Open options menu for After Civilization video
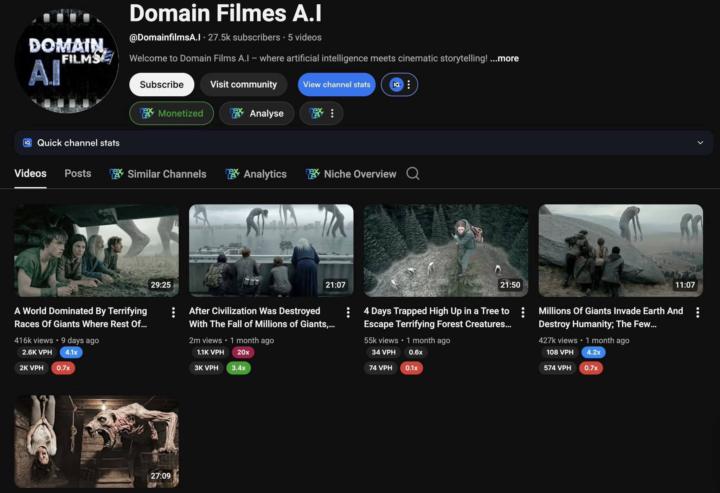Image resolution: width=720 pixels, height=493 pixels. point(348,313)
